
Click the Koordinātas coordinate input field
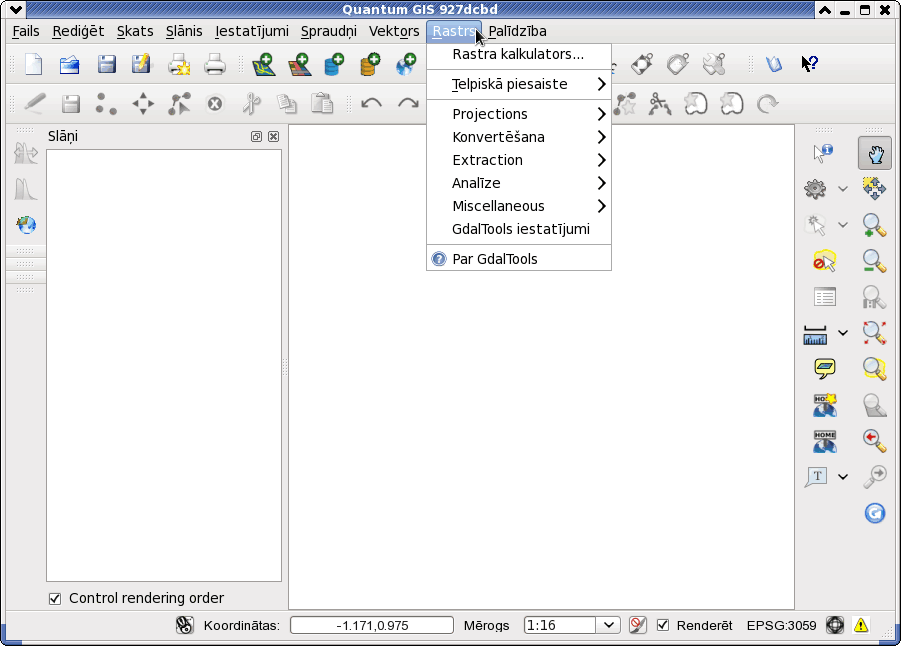pos(372,625)
